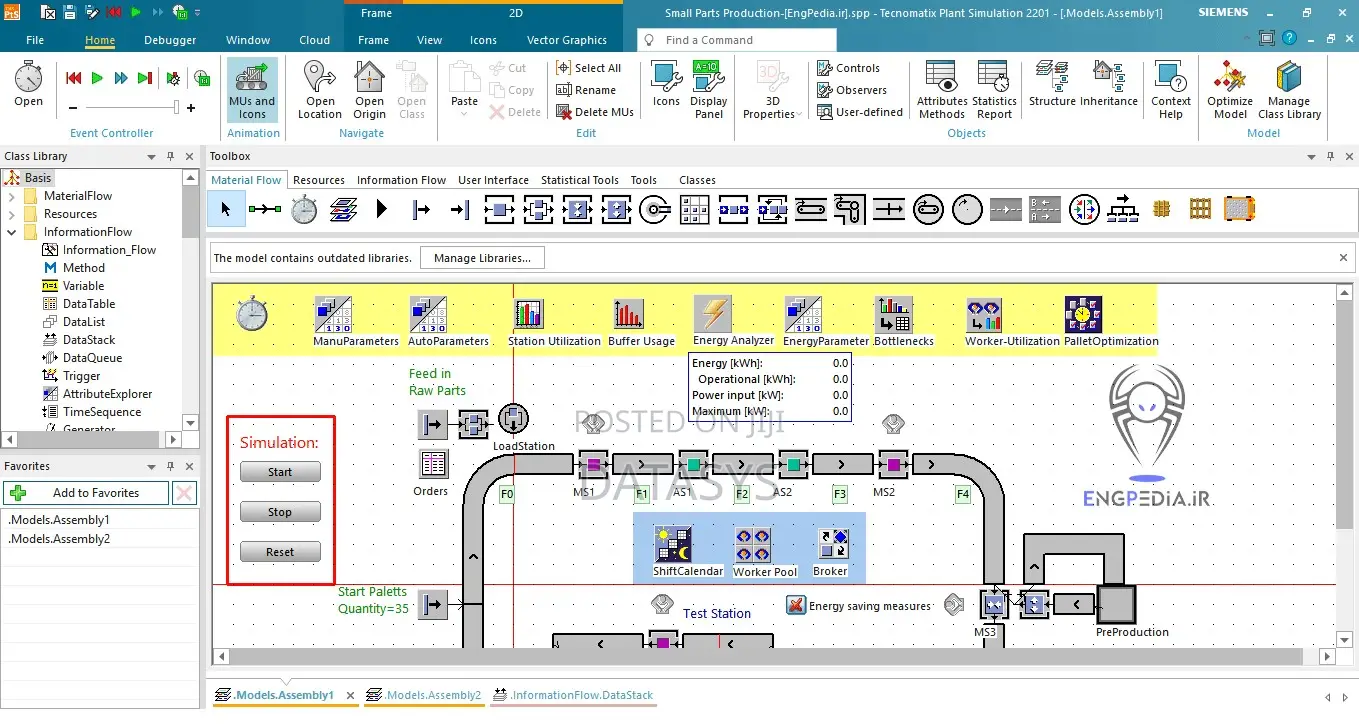Open Energy Analyzer object
This screenshot has height=728, width=1359.
click(712, 313)
